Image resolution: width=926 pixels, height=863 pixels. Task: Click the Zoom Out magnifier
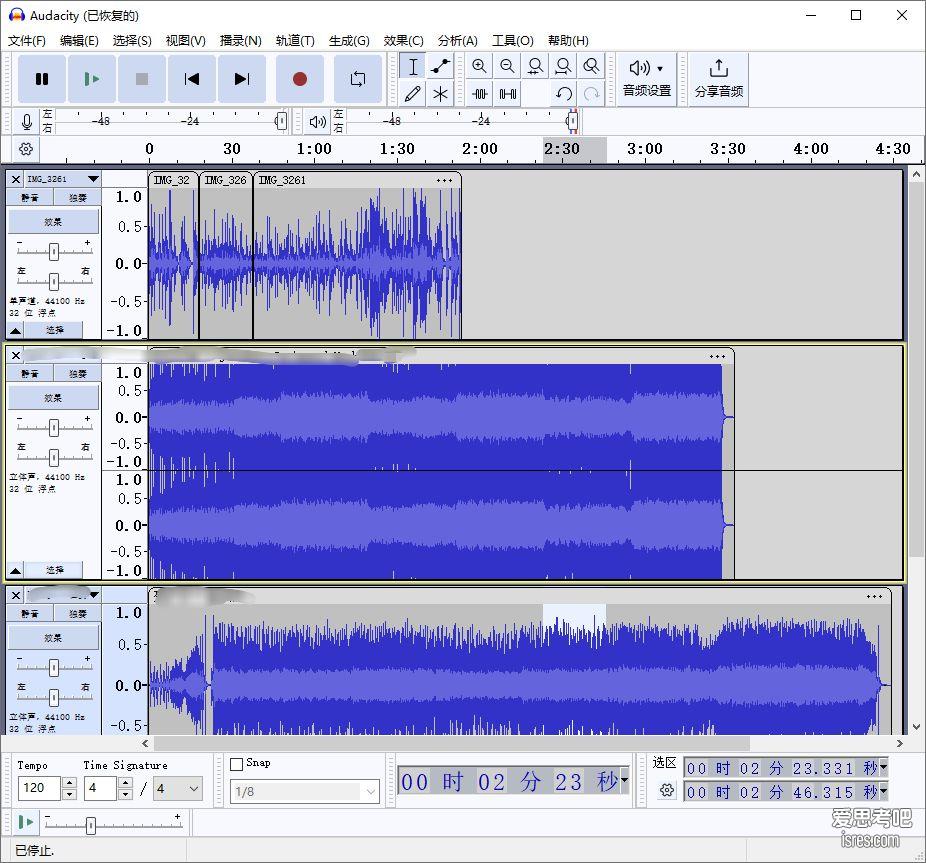point(507,66)
